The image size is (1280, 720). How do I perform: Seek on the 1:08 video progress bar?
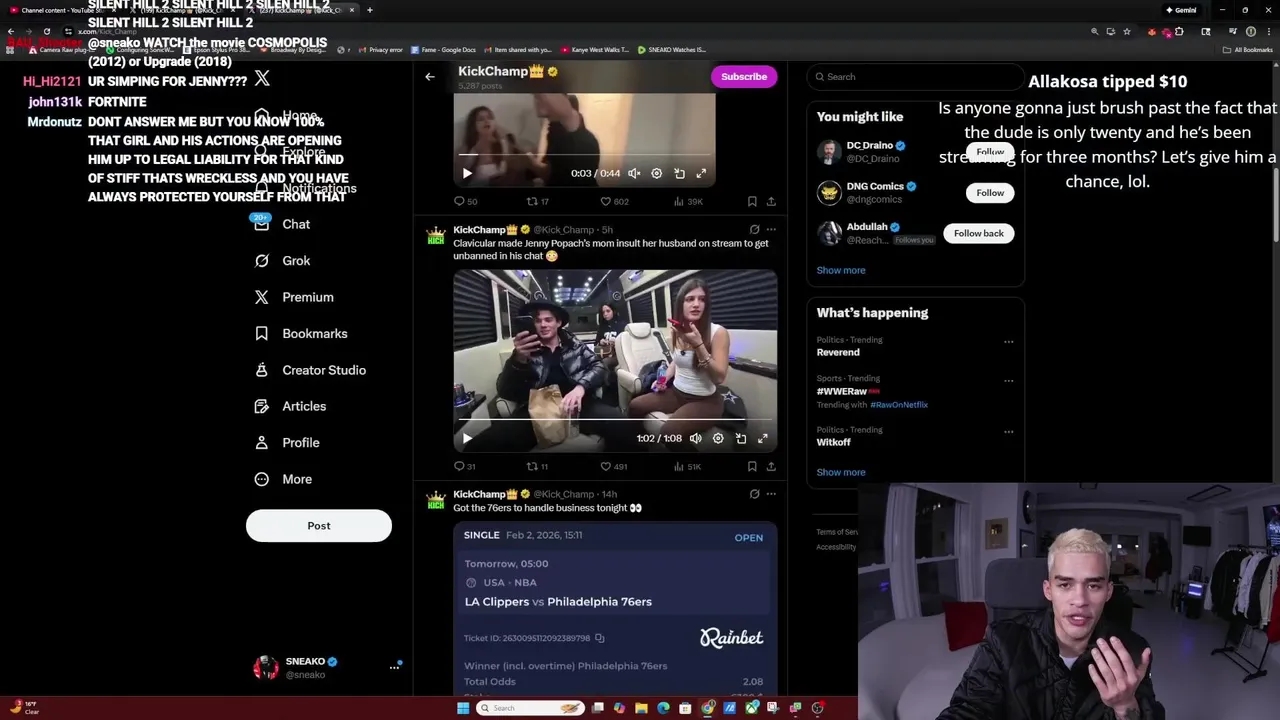click(615, 419)
